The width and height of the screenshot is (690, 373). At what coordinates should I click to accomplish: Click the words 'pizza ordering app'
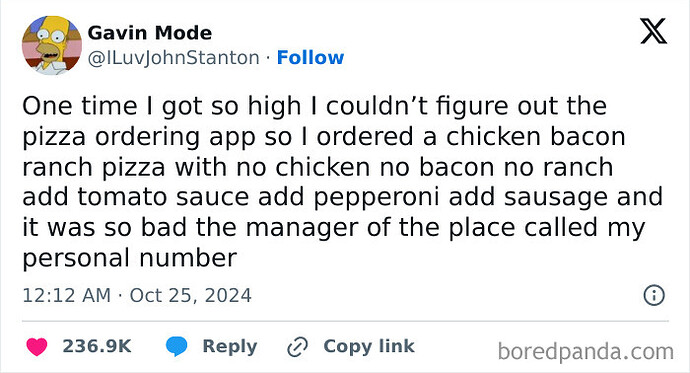coord(139,137)
